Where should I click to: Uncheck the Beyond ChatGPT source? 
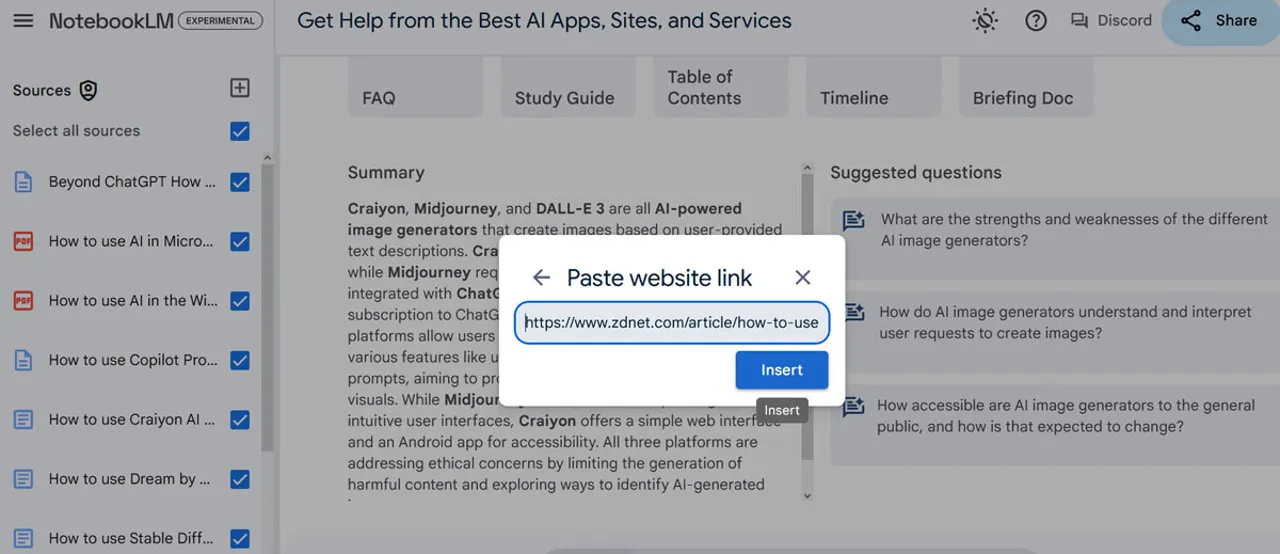point(240,182)
